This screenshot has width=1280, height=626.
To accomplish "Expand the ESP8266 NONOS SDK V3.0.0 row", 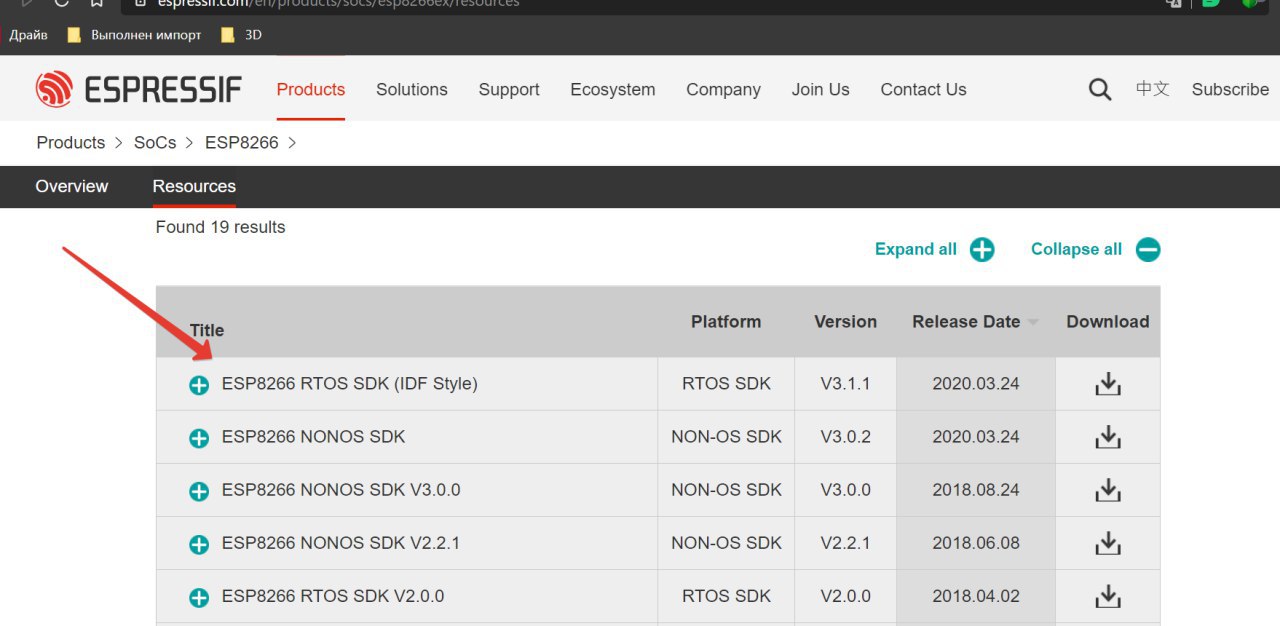I will (x=199, y=491).
